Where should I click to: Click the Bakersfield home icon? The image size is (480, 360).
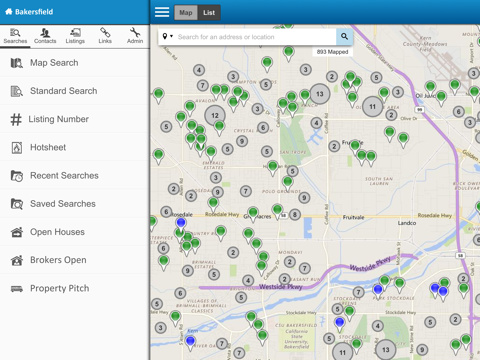[9, 12]
